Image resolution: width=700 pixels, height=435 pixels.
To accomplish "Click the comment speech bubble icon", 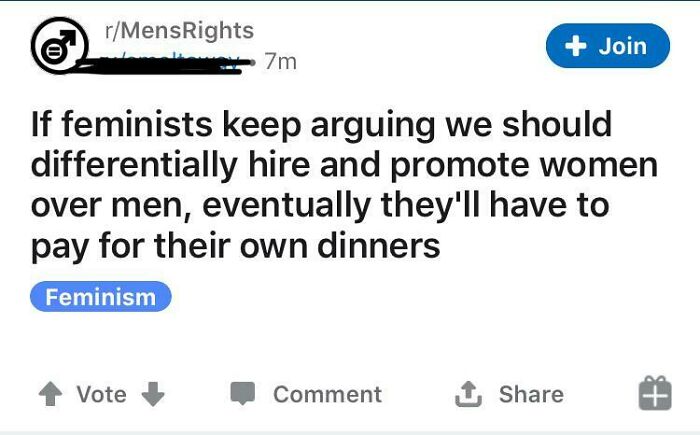I will click(245, 394).
